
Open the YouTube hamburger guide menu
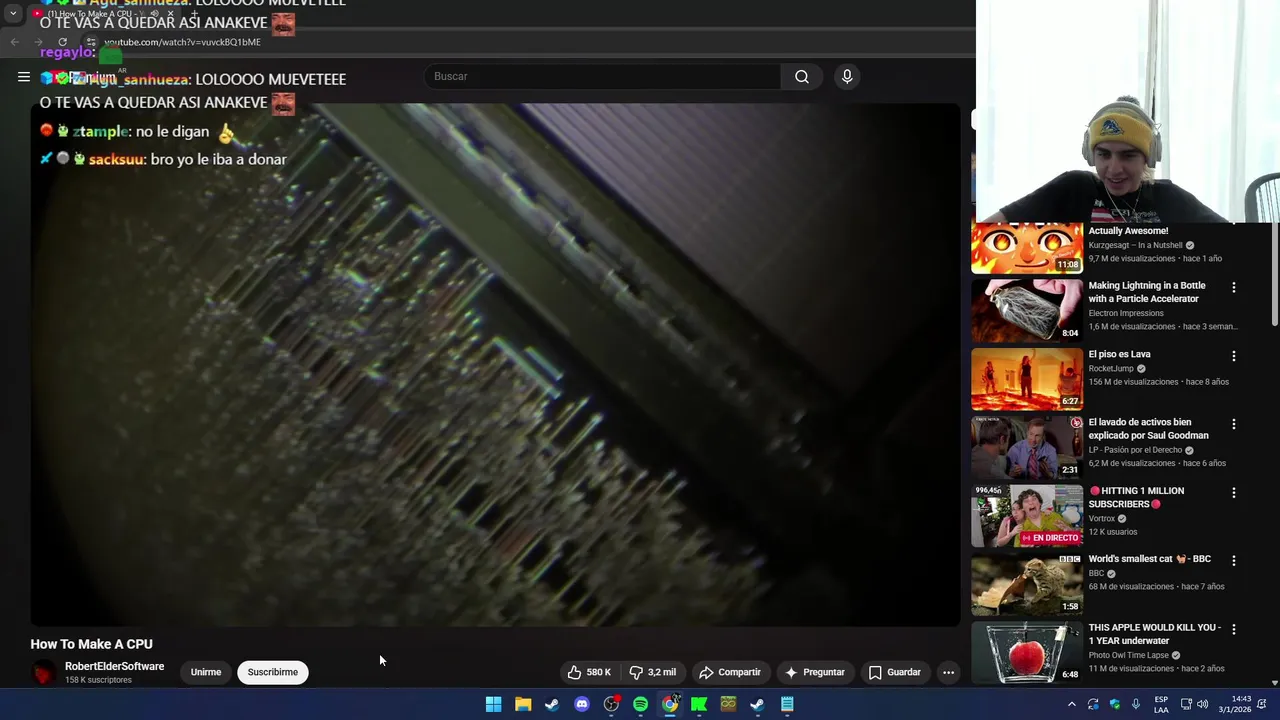(x=24, y=77)
